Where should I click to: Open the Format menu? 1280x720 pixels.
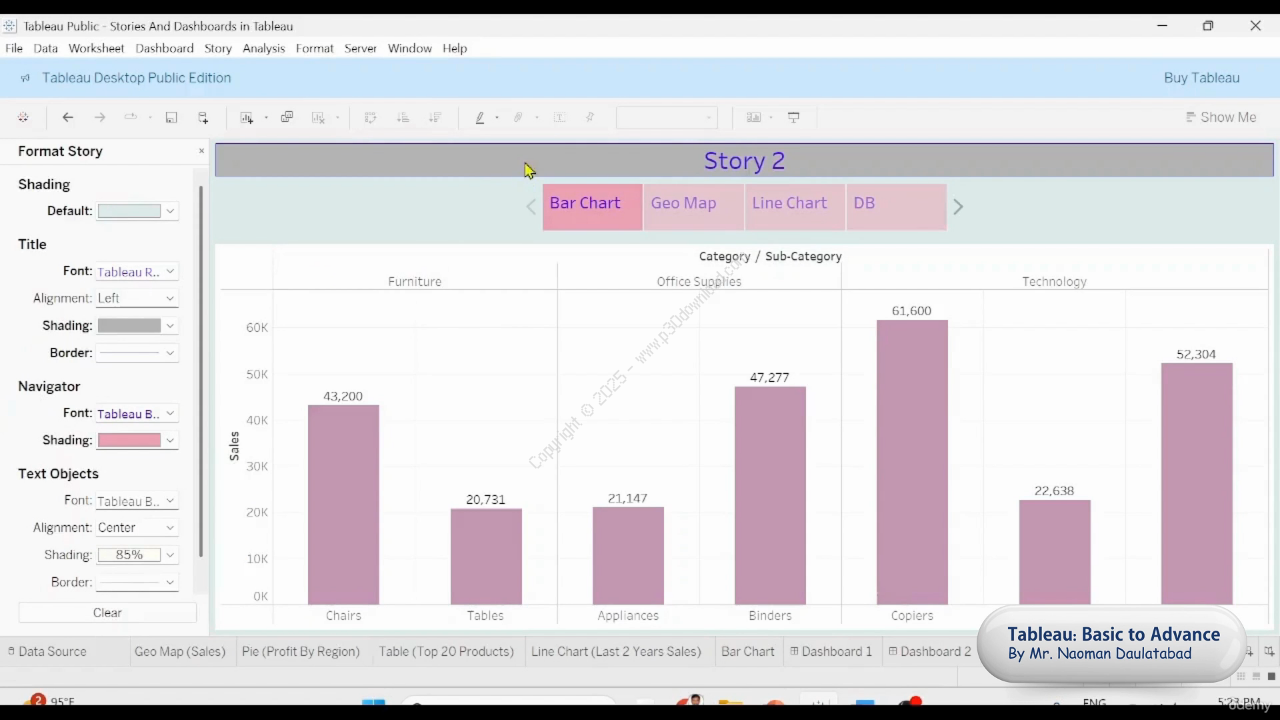(x=315, y=48)
